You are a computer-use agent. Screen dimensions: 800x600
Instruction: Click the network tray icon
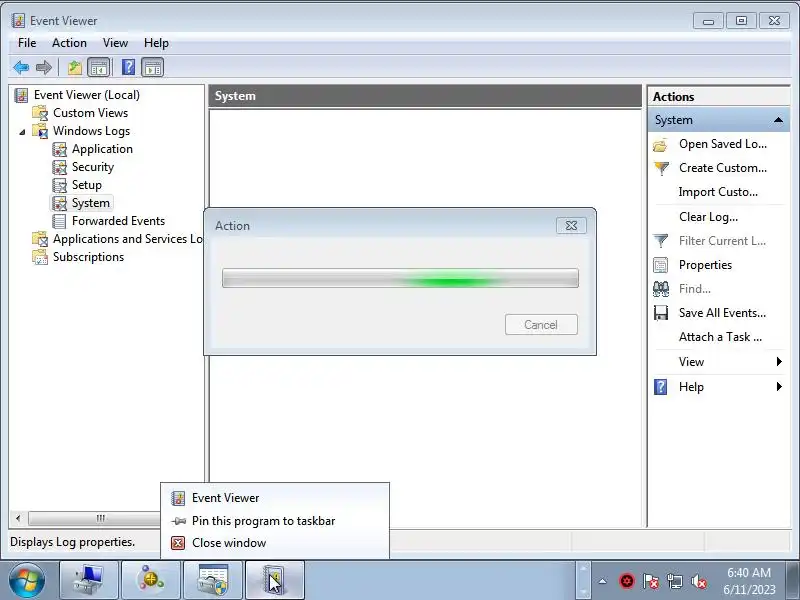point(675,581)
